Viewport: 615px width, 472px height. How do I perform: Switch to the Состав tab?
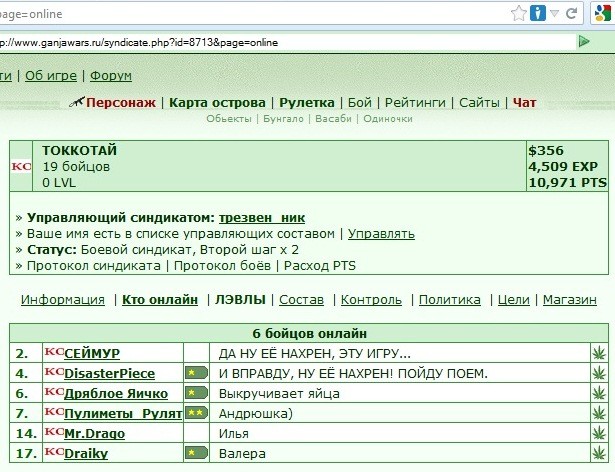click(x=301, y=300)
